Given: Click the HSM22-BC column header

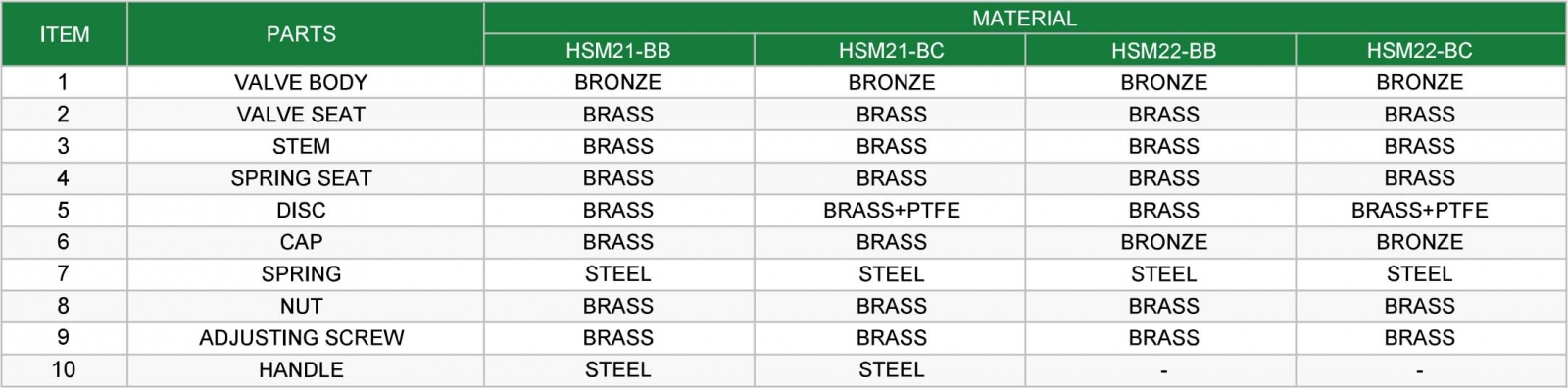Looking at the screenshot, I should 1431,50.
